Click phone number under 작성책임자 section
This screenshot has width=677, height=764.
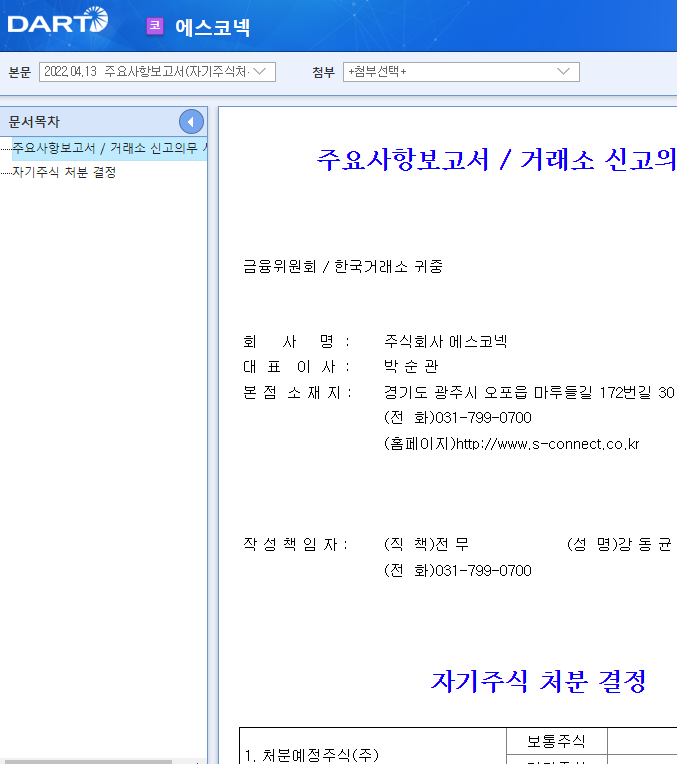click(458, 570)
